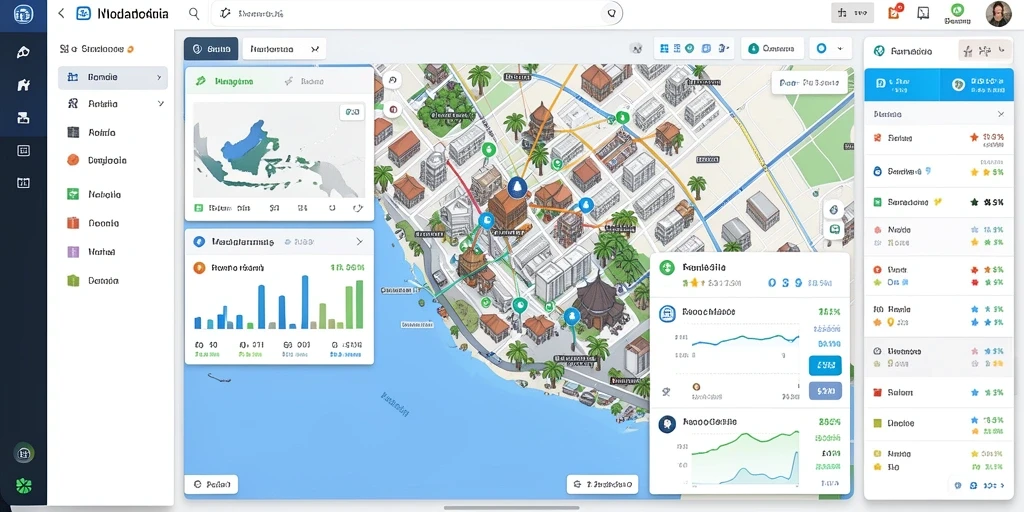
Task: Click the green circle status icon in header
Action: [957, 10]
